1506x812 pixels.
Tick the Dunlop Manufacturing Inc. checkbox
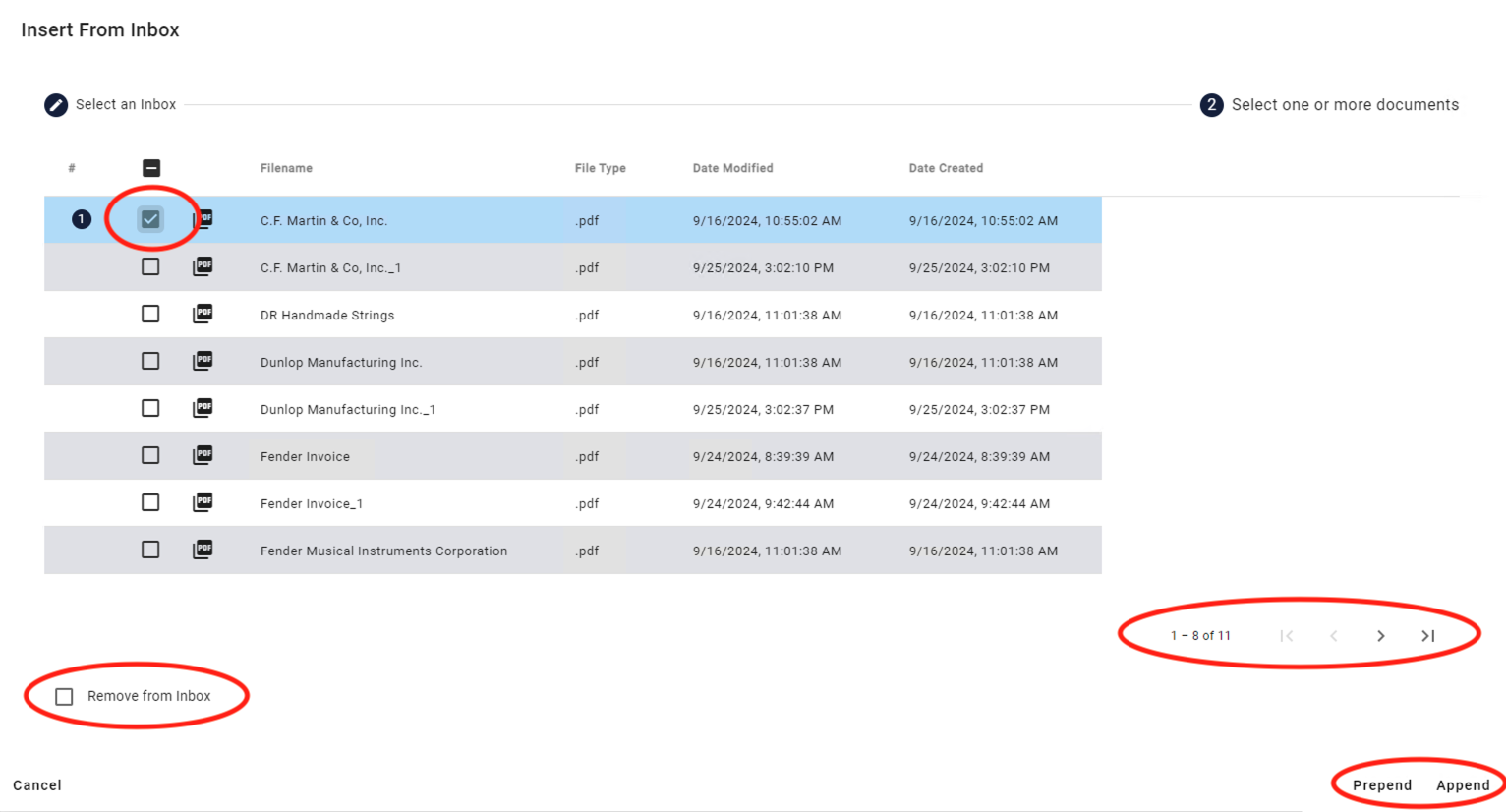(150, 361)
